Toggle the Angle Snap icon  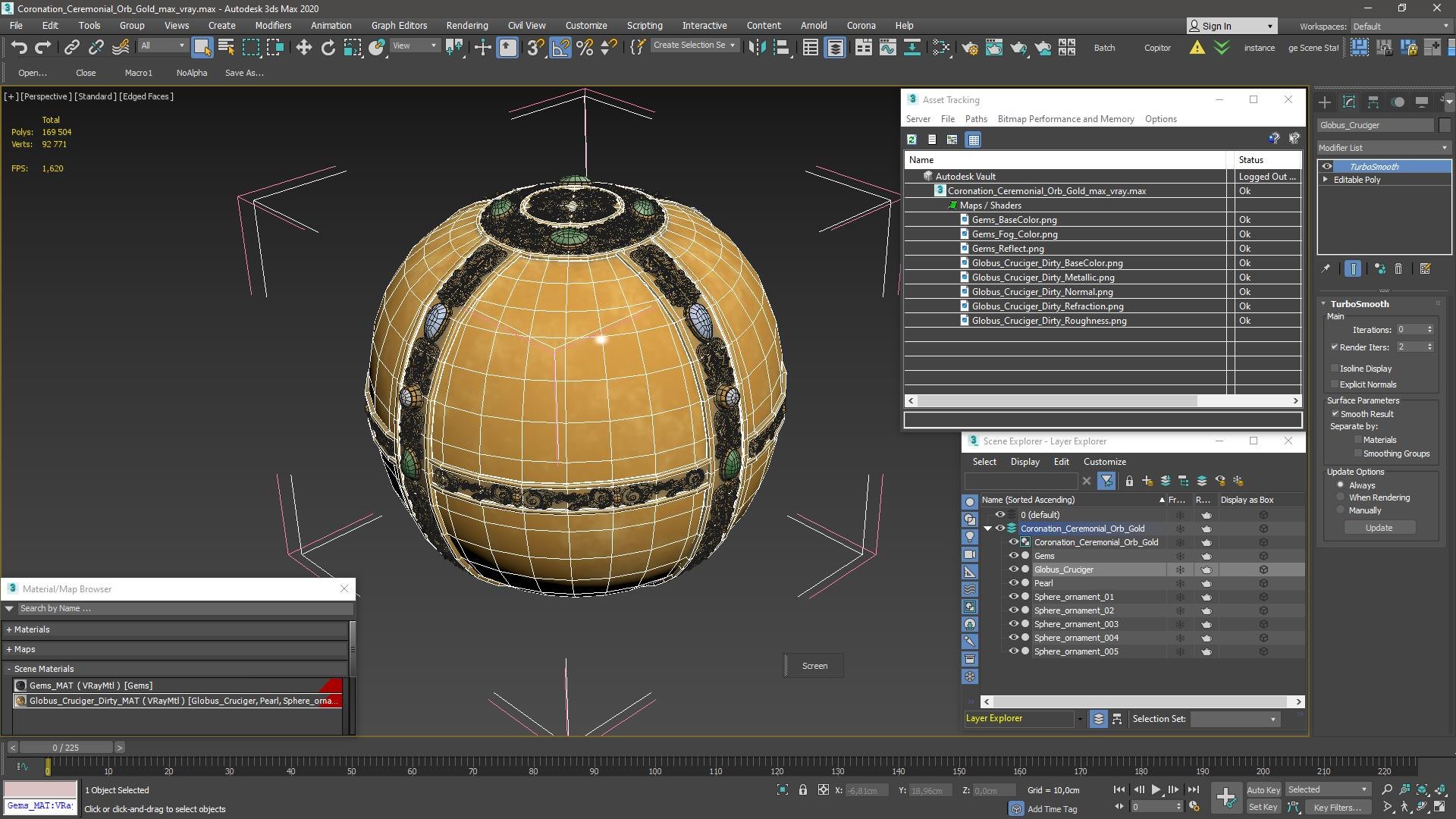(x=560, y=48)
